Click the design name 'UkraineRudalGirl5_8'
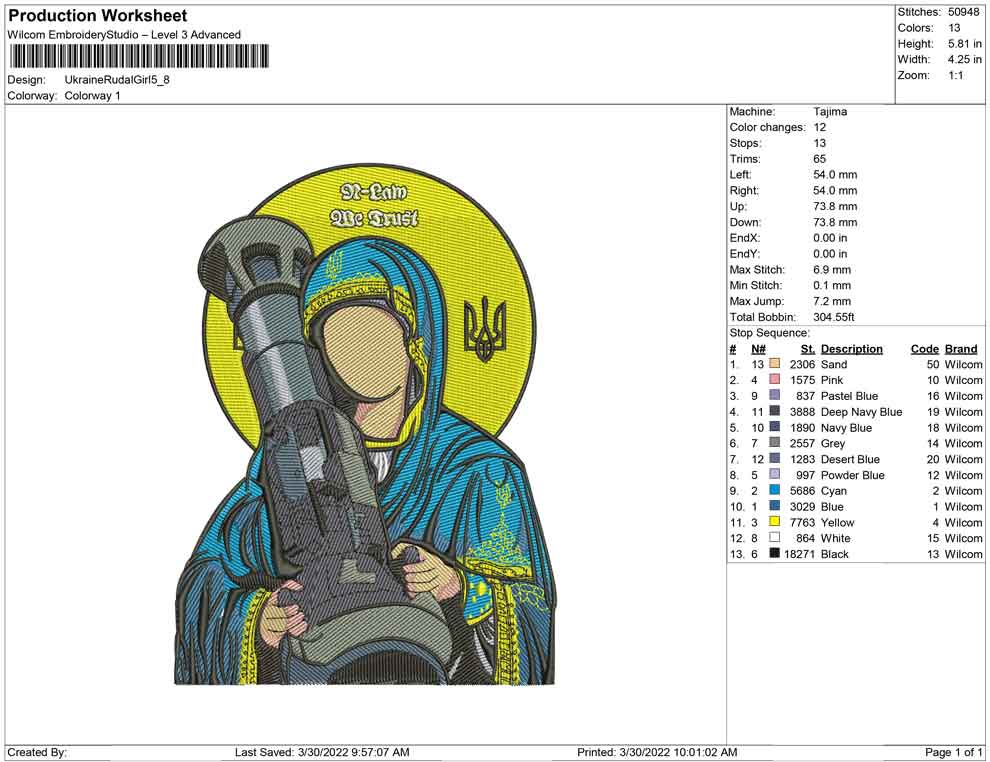Screen dimensions: 990x762 click(117, 80)
